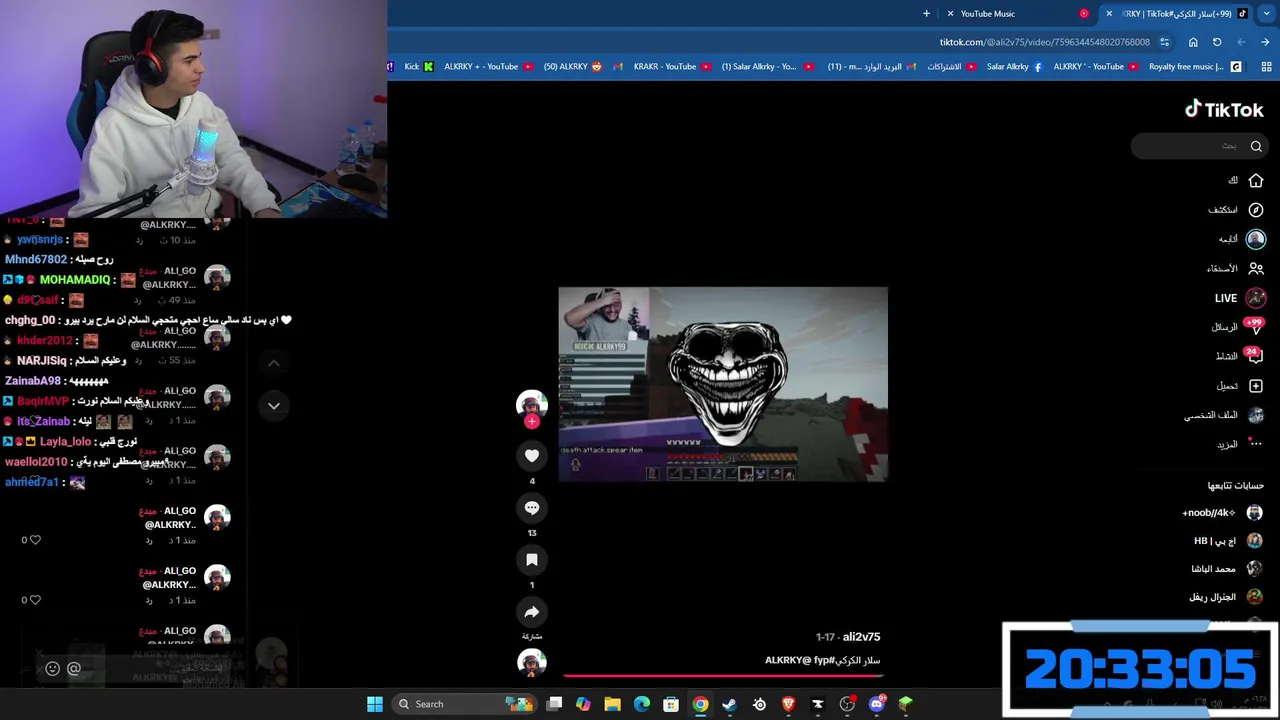
Task: Open the Profile item in sidebar
Action: click(1226, 415)
